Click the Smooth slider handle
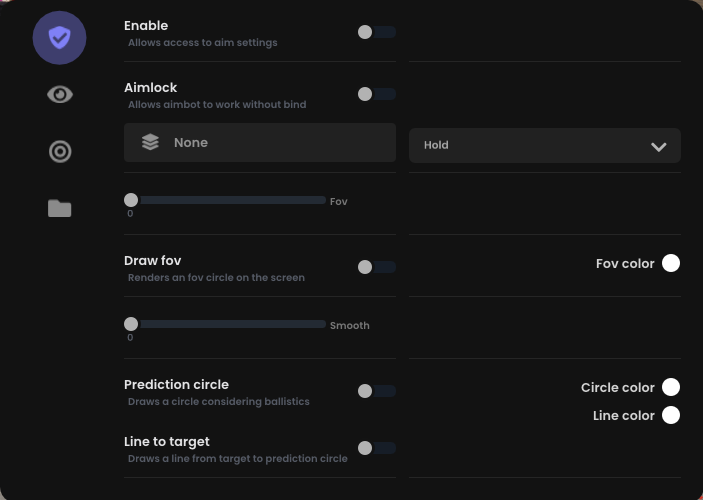Screen dimensions: 703x500 pyautogui.click(x=131, y=324)
